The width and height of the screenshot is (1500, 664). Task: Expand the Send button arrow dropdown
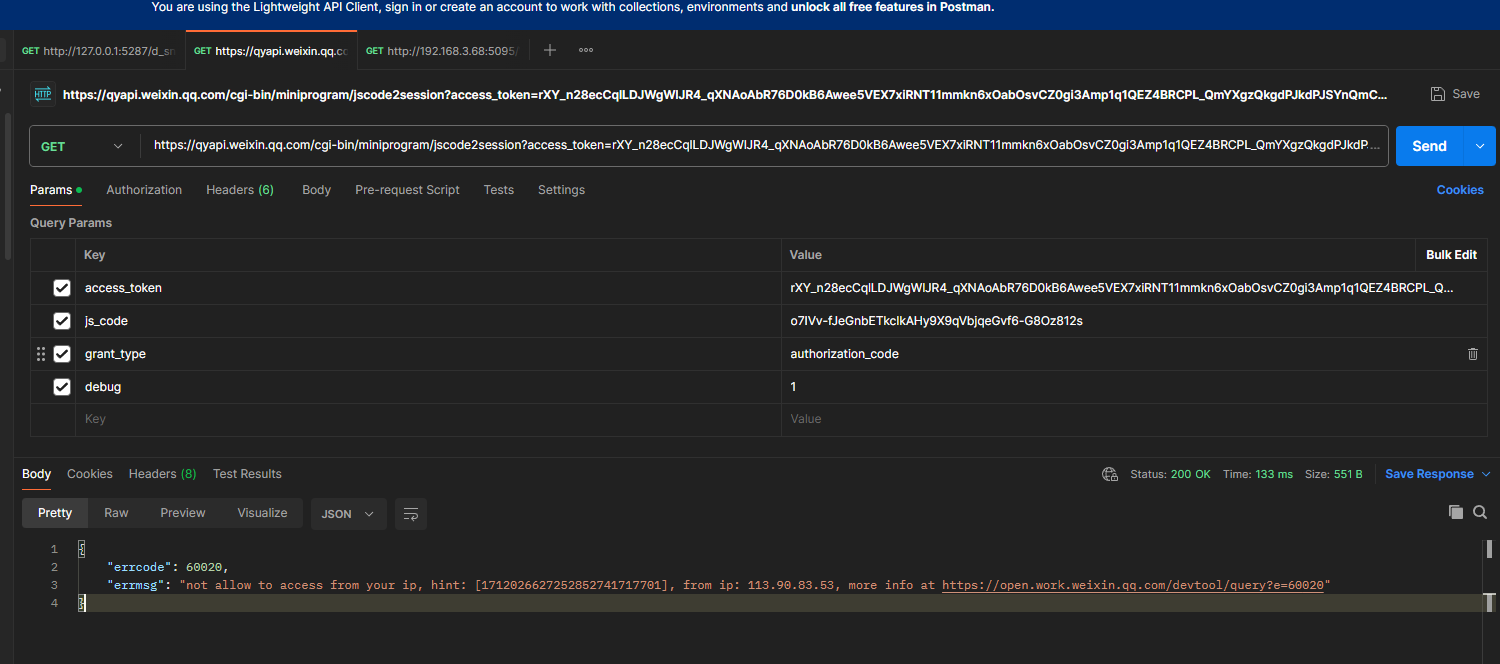1480,146
